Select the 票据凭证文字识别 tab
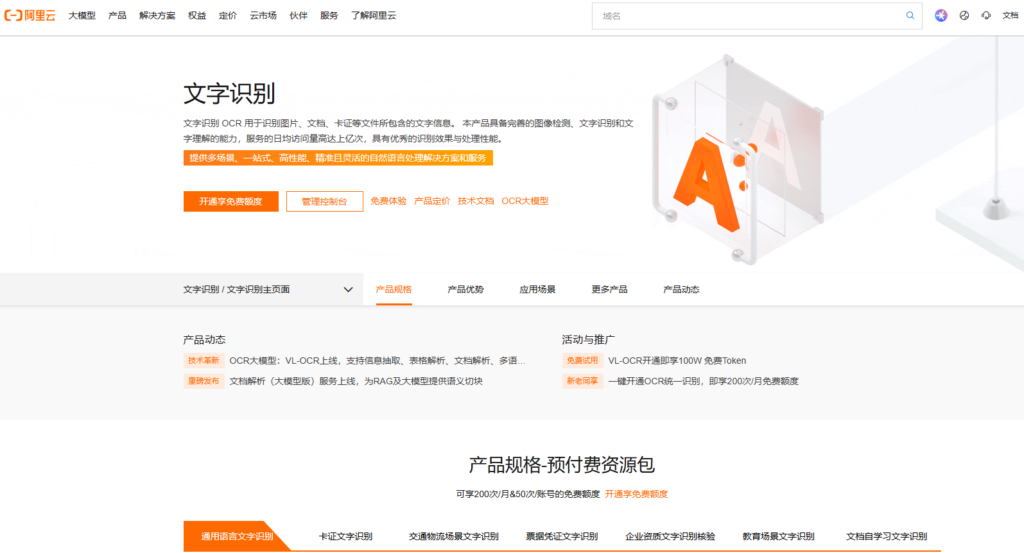1024x553 pixels. 562,536
